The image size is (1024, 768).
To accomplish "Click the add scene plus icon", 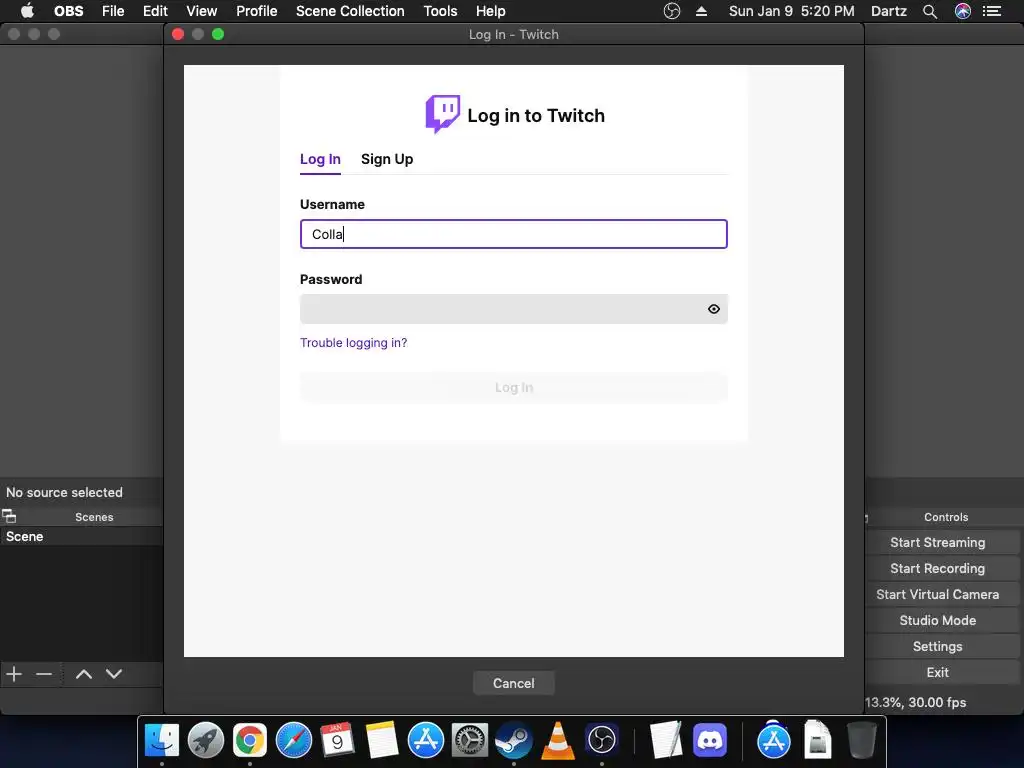I will coord(14,674).
